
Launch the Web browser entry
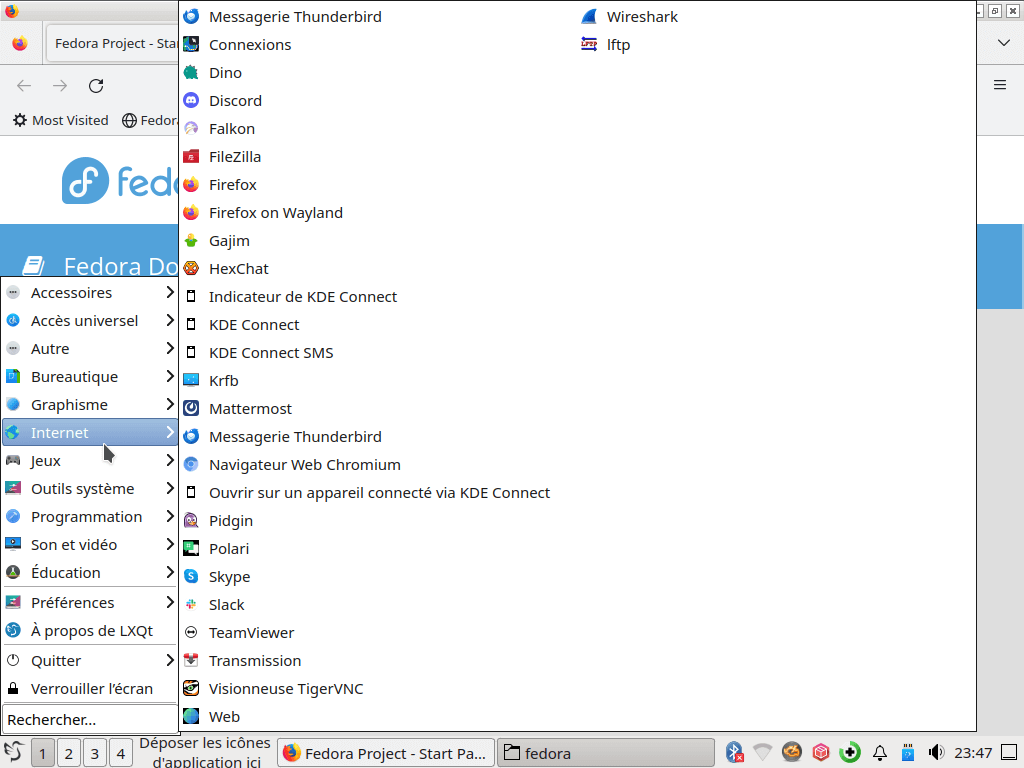pyautogui.click(x=211, y=717)
